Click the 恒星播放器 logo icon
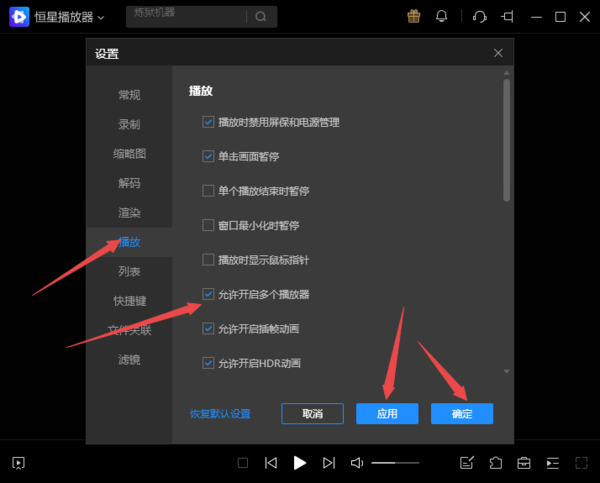 [19, 17]
